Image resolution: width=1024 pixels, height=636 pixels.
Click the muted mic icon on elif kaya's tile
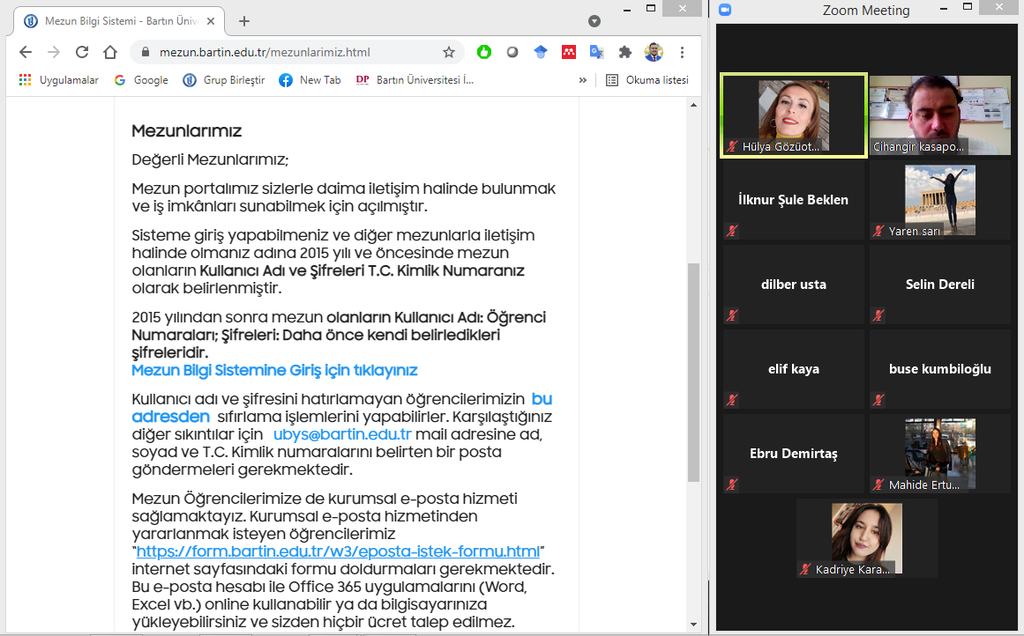733,399
